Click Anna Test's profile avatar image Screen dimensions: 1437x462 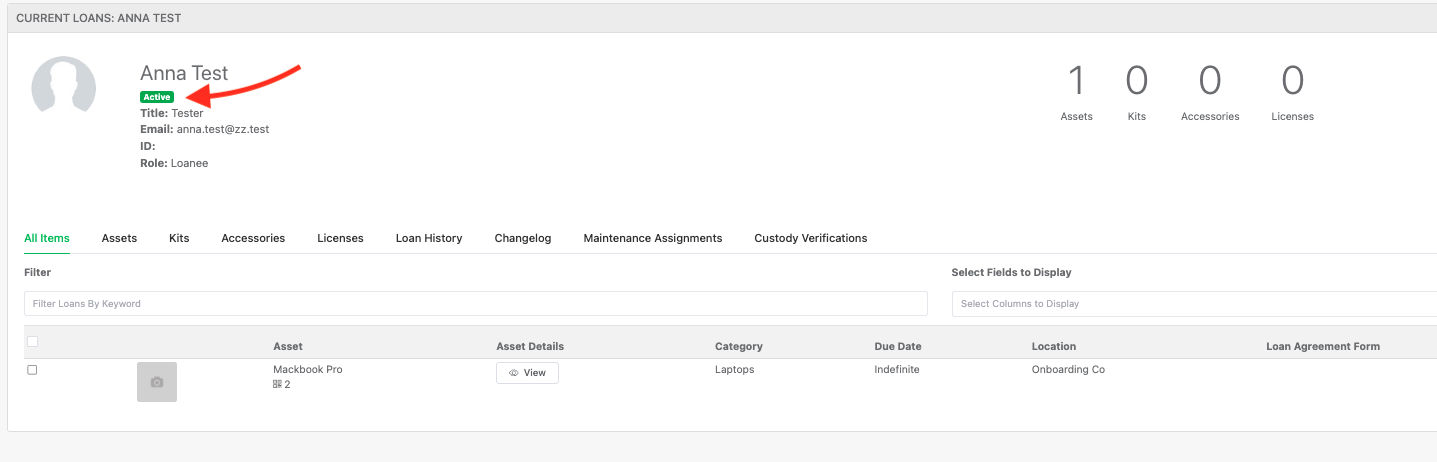(64, 84)
